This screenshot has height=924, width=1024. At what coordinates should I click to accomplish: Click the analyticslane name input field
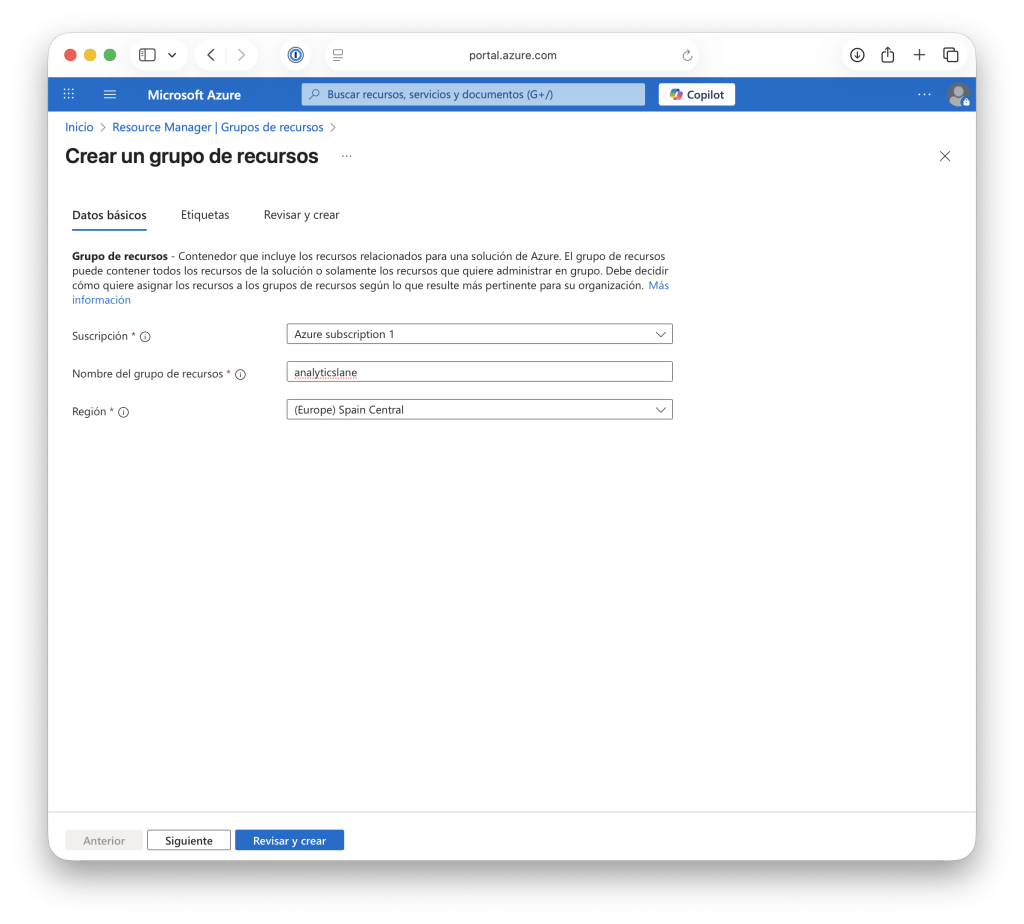pyautogui.click(x=479, y=371)
